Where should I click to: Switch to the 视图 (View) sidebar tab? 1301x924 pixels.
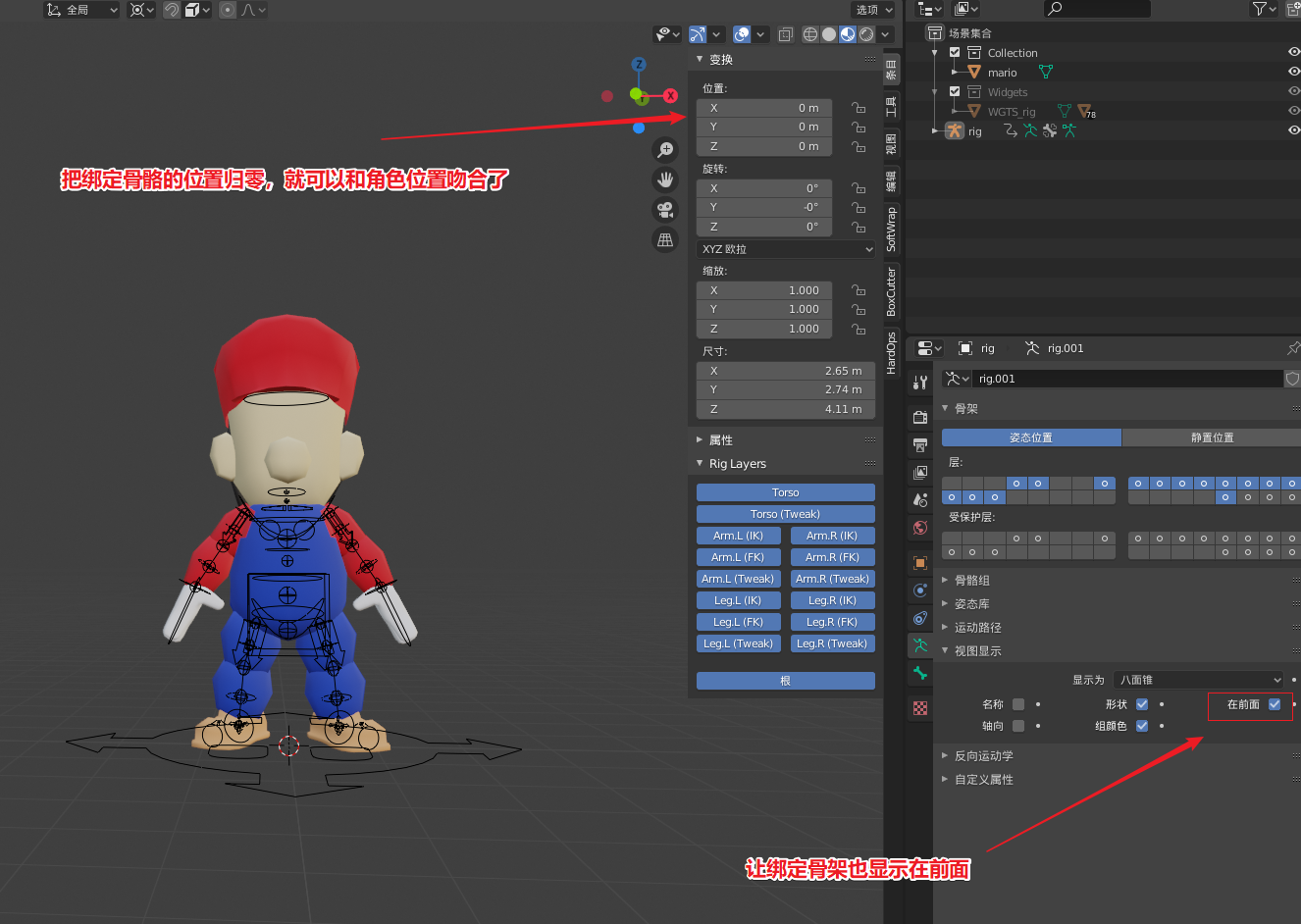point(892,143)
